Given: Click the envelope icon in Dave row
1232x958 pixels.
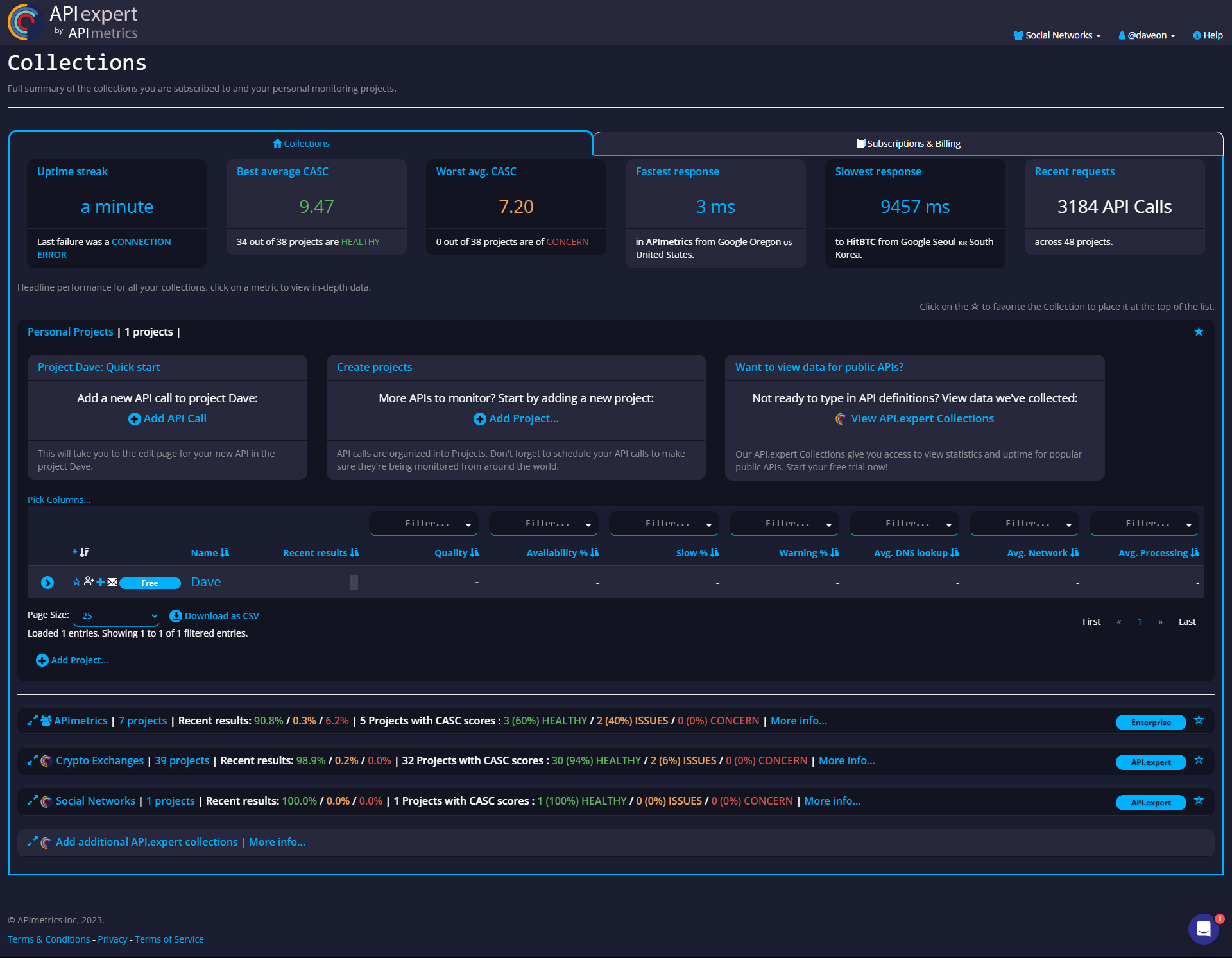Looking at the screenshot, I should (112, 582).
